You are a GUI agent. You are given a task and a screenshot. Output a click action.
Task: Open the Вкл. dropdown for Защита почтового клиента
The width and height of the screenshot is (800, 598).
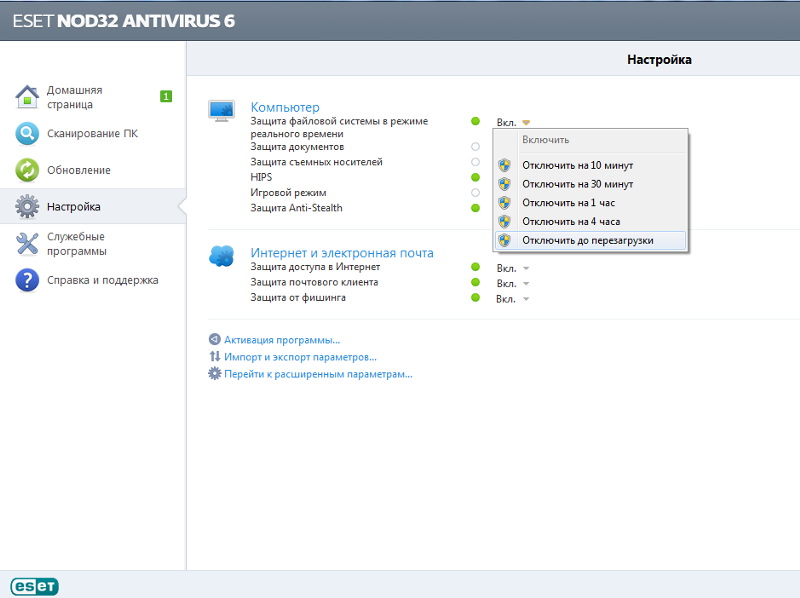point(513,284)
